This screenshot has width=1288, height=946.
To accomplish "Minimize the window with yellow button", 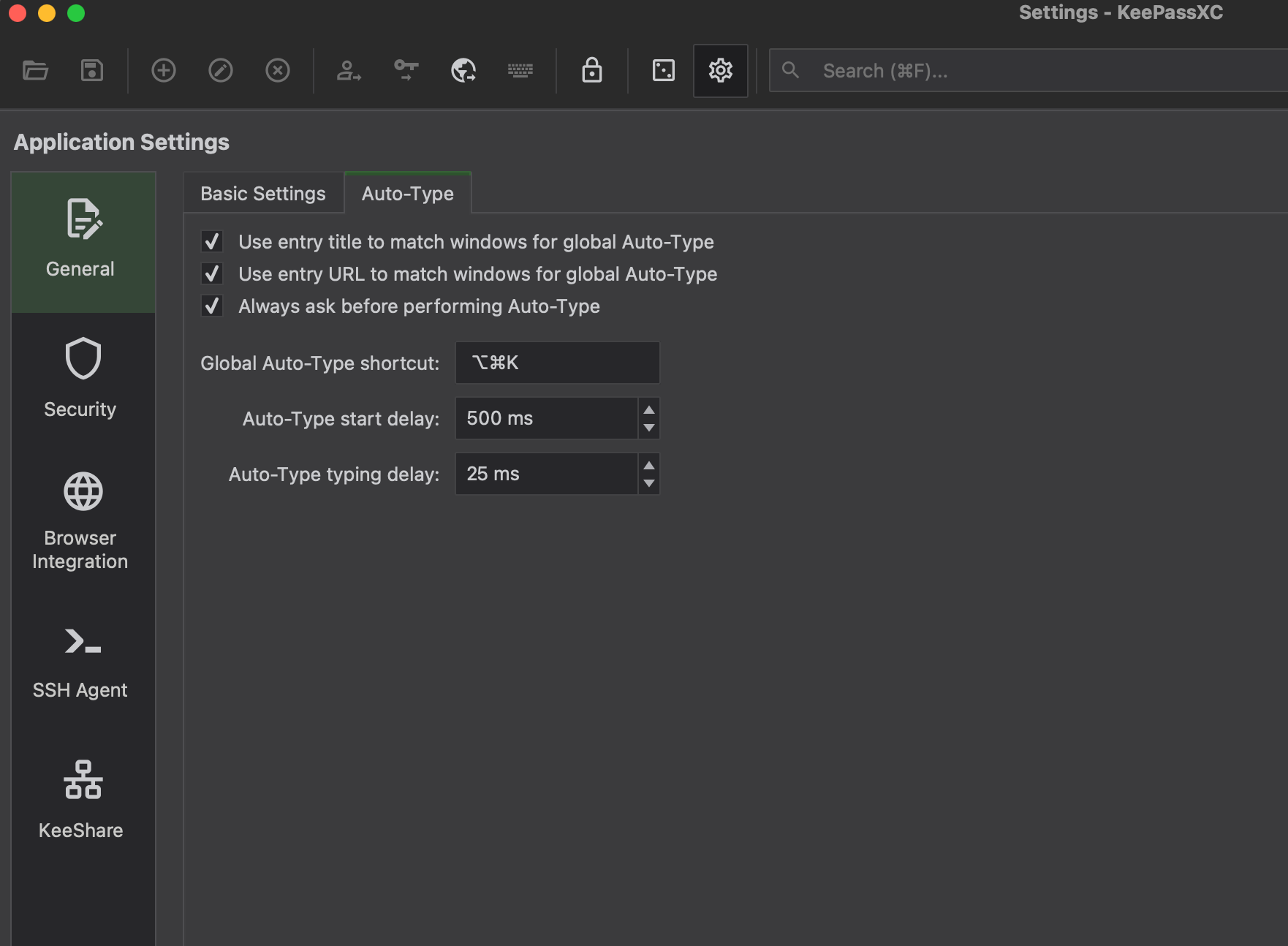I will (x=47, y=12).
